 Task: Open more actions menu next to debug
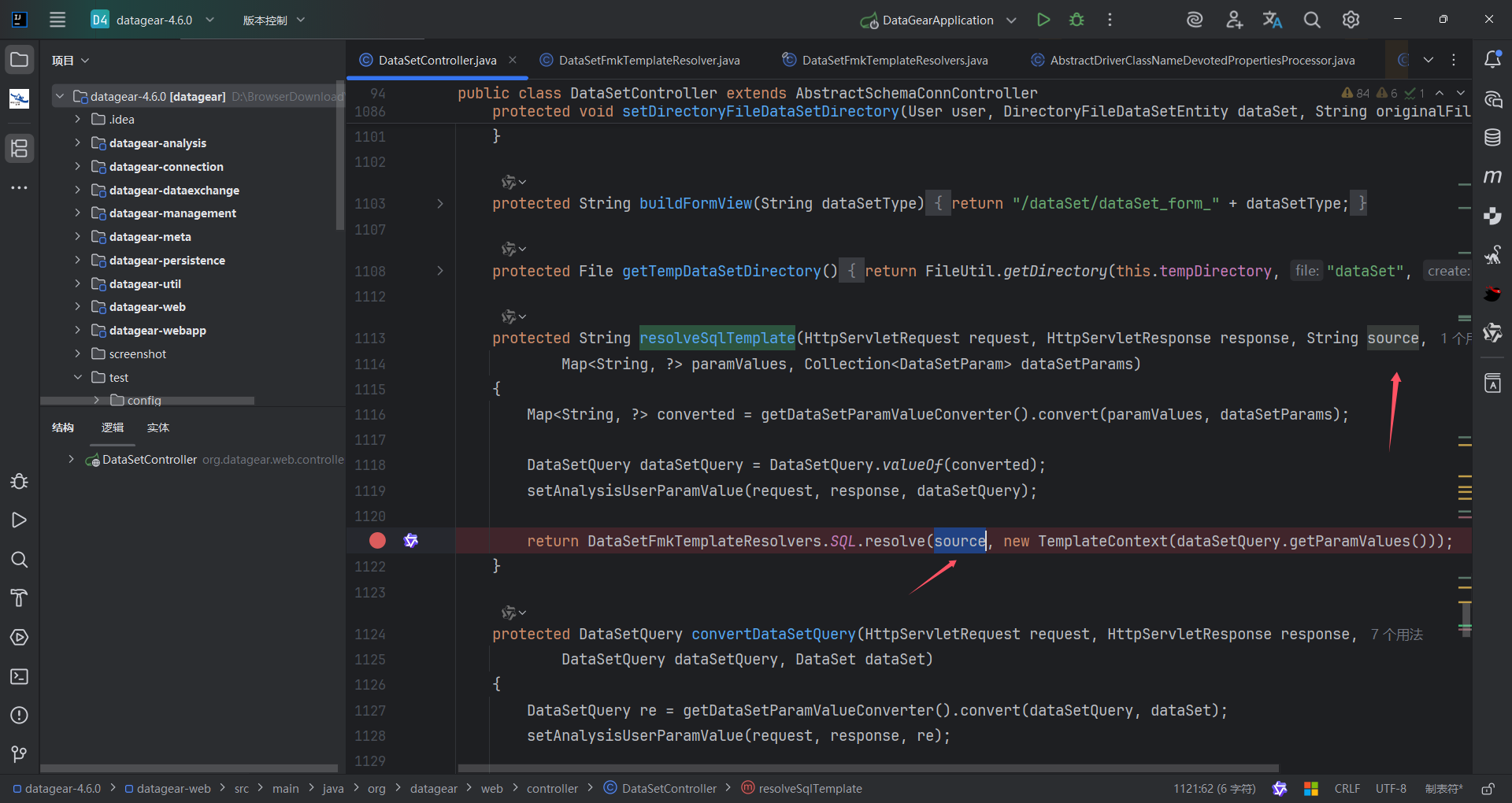[x=1110, y=20]
